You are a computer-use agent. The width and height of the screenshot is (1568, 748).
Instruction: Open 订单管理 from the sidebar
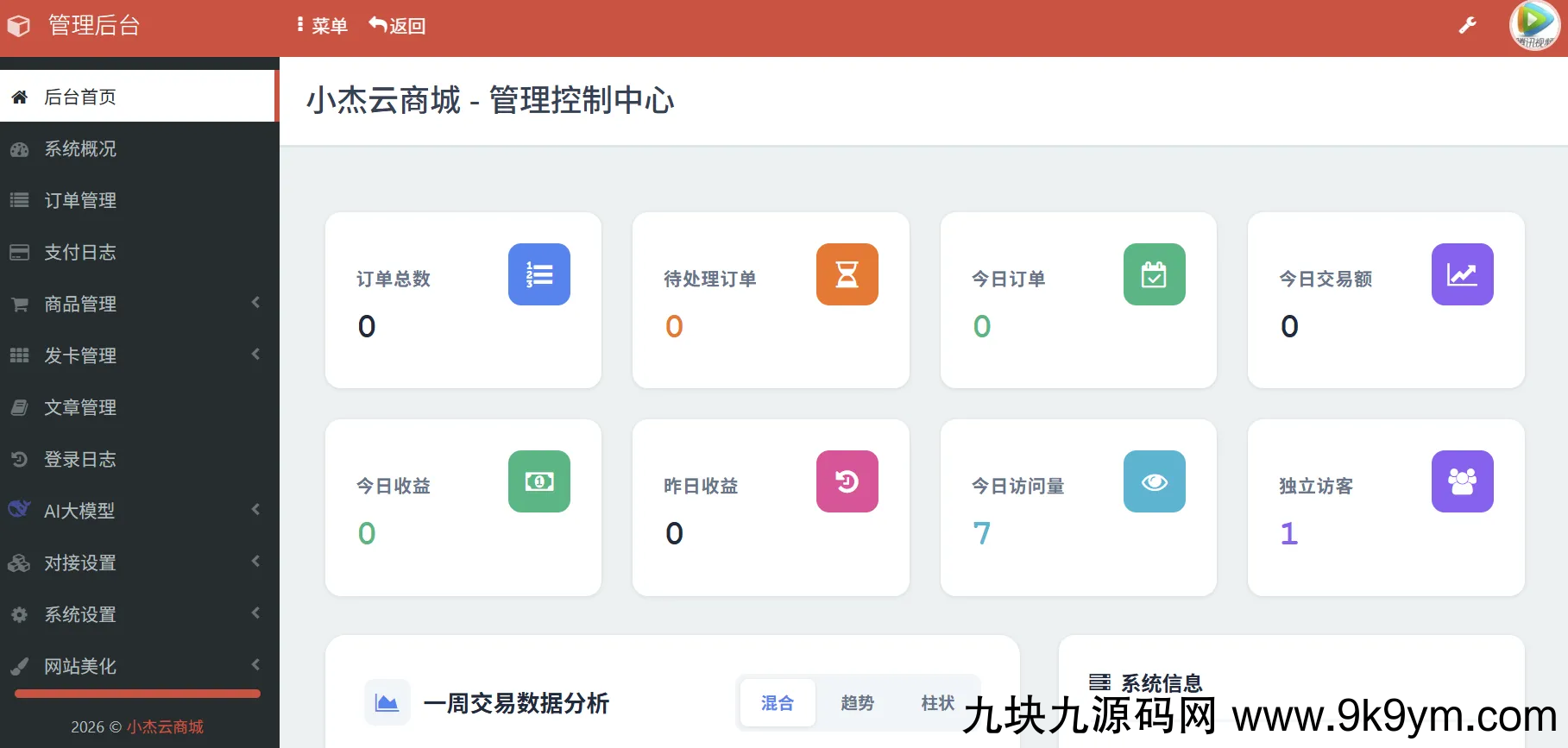click(80, 200)
